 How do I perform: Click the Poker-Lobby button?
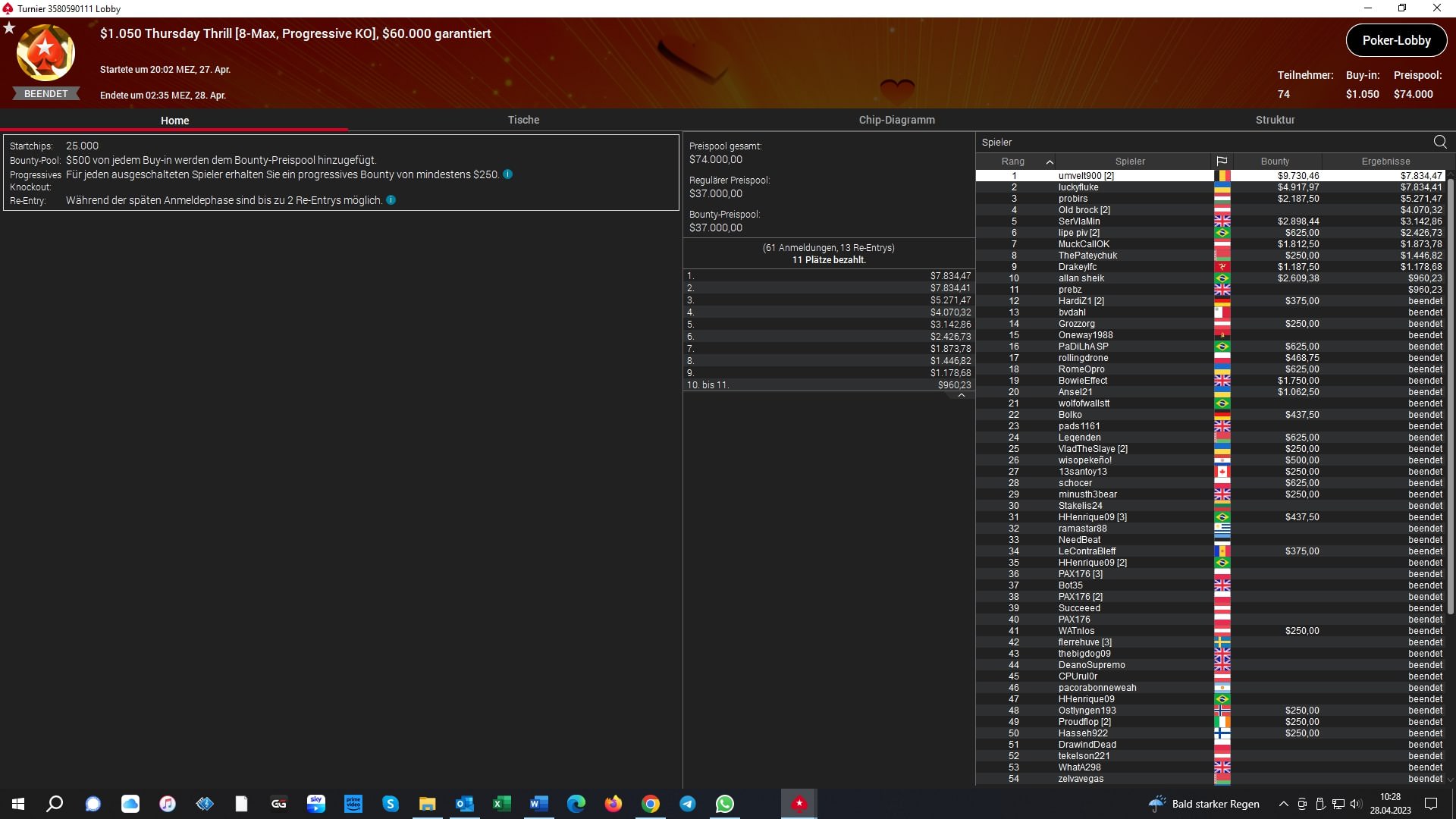1396,41
